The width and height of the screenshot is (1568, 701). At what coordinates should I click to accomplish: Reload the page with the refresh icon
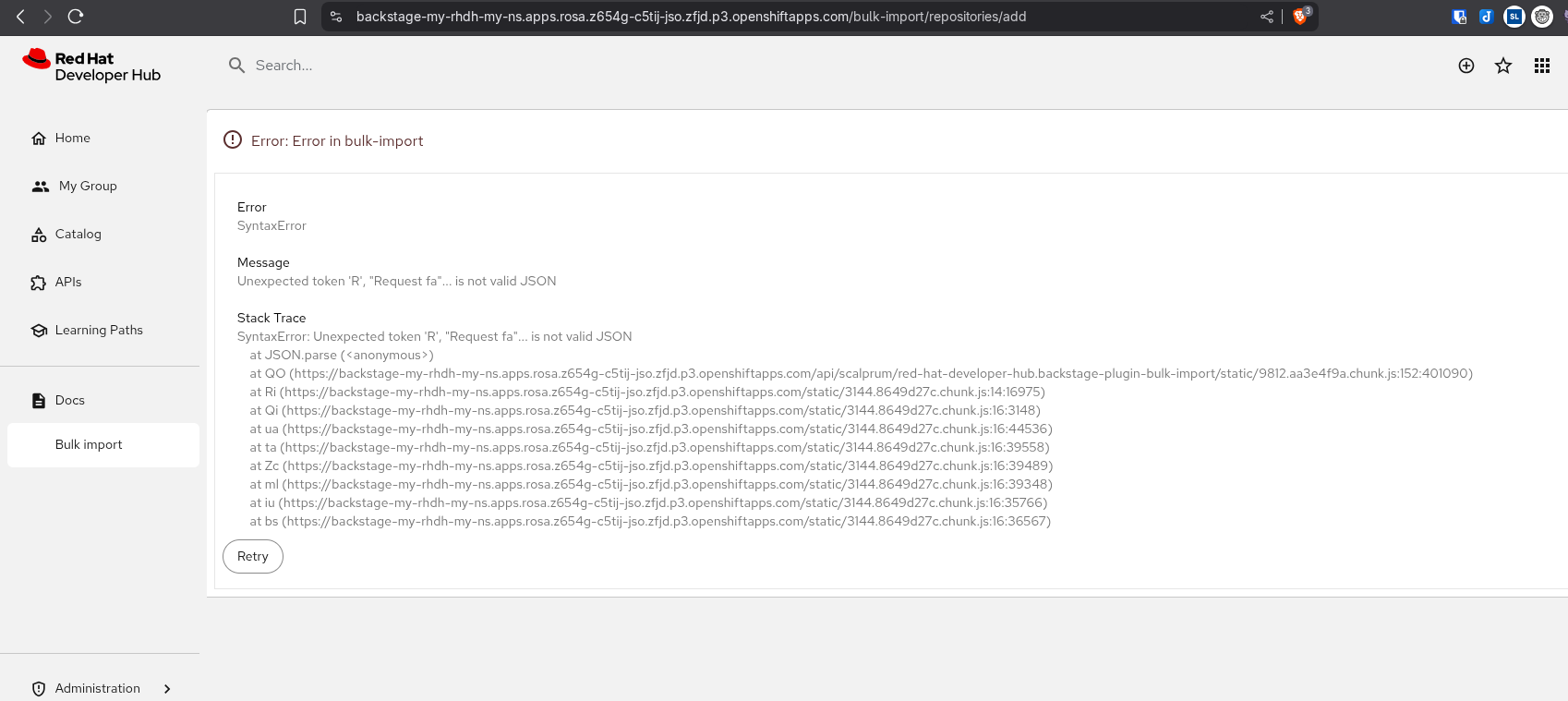tap(76, 17)
